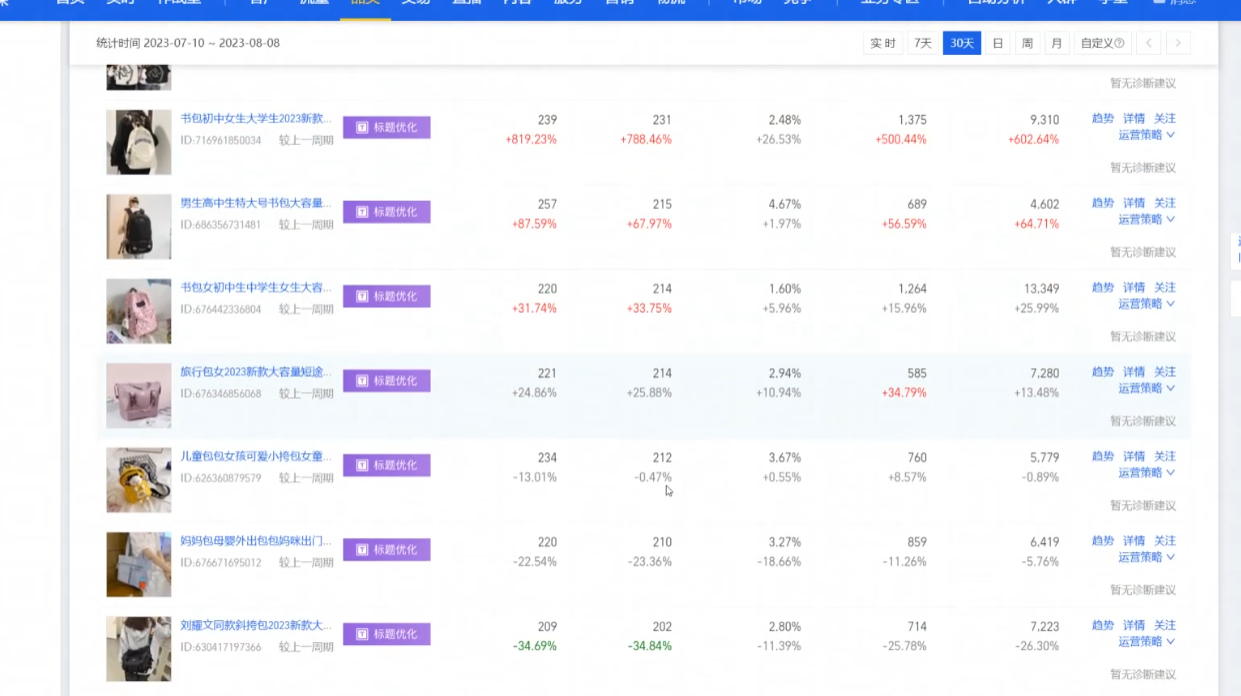
Task: Open the 自定义 custom date range
Action: click(x=1102, y=43)
